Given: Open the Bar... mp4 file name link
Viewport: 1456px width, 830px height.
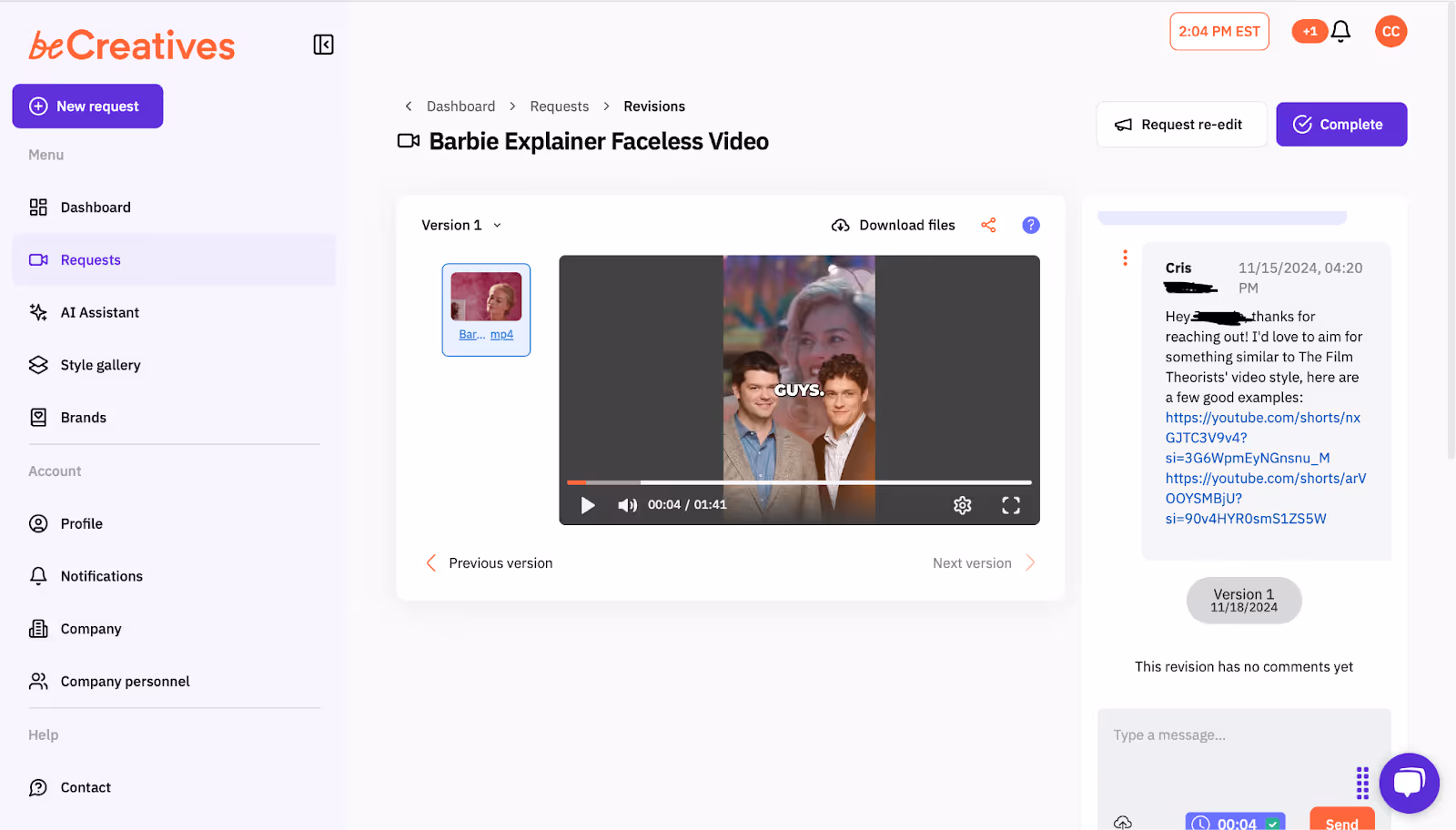Looking at the screenshot, I should point(486,335).
